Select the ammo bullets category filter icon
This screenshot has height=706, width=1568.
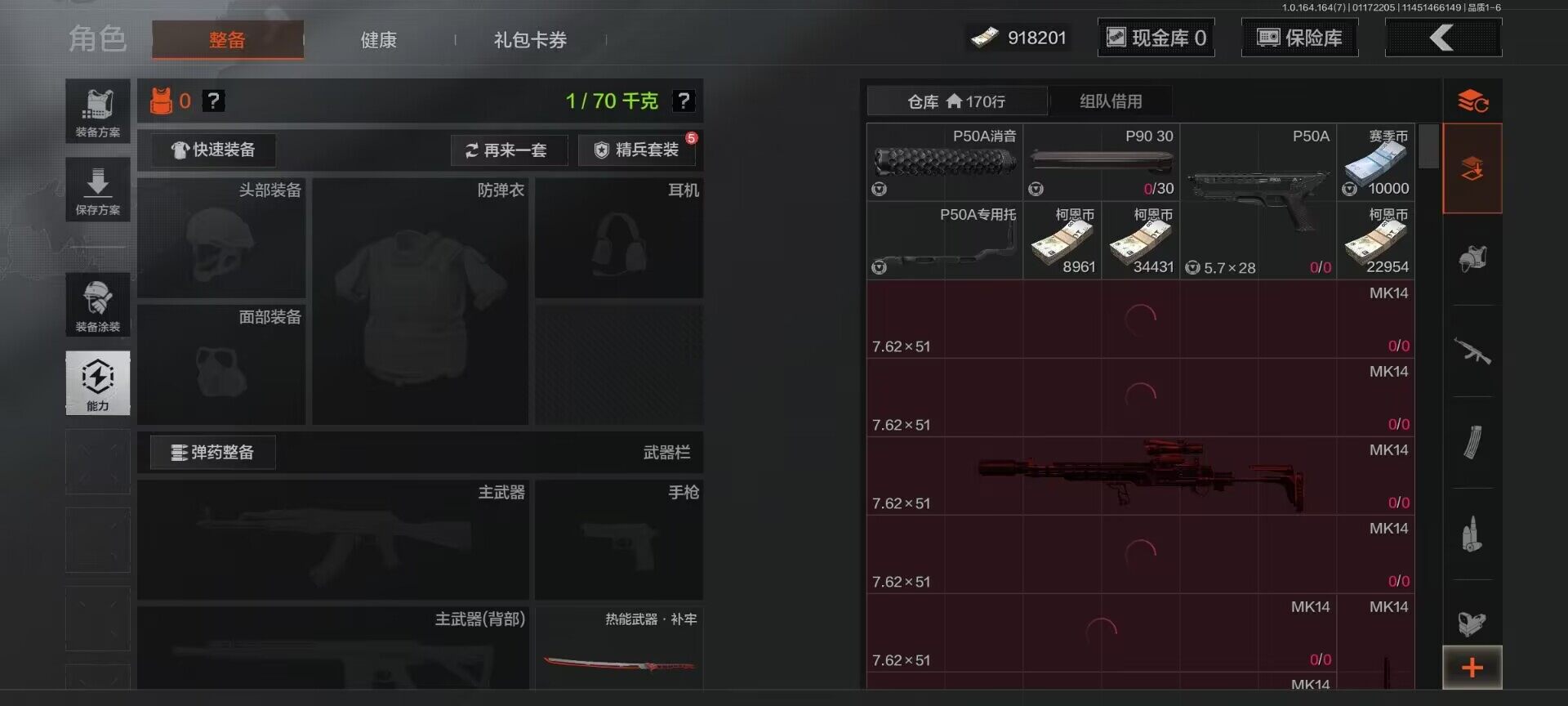coord(1472,534)
